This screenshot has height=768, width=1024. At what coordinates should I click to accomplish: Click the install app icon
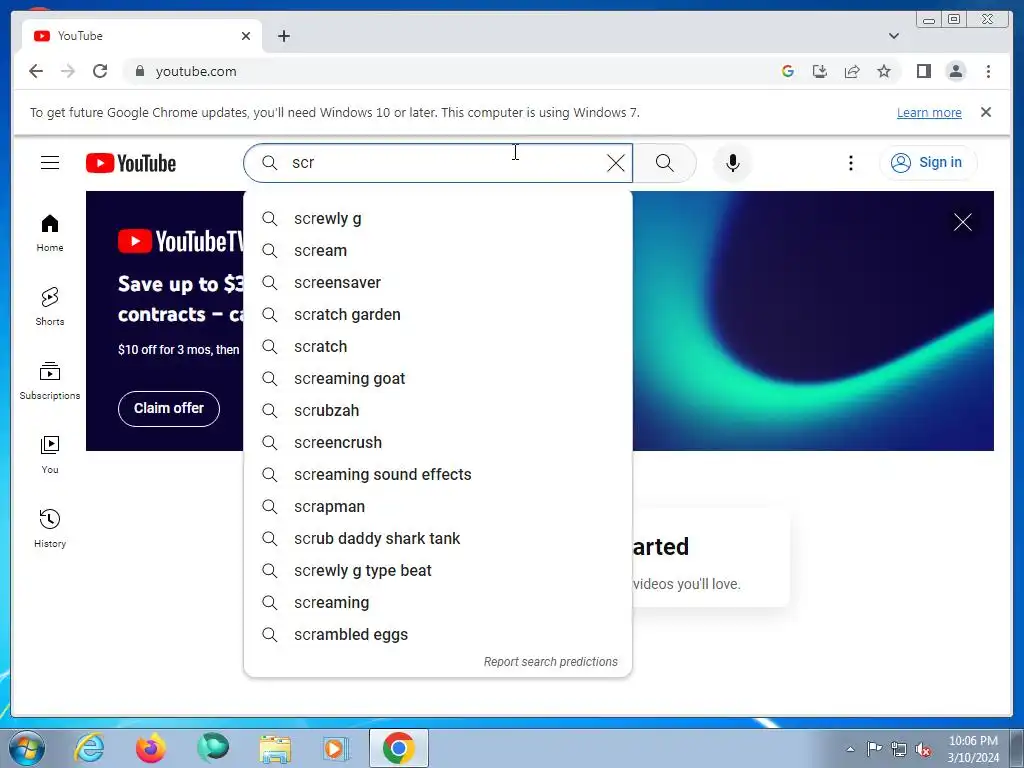[x=820, y=71]
